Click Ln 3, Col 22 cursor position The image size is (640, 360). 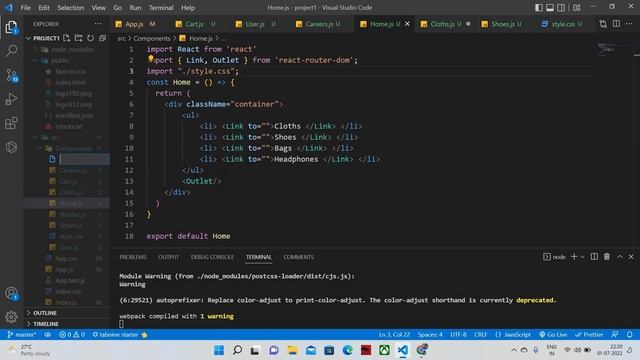pyautogui.click(x=394, y=334)
